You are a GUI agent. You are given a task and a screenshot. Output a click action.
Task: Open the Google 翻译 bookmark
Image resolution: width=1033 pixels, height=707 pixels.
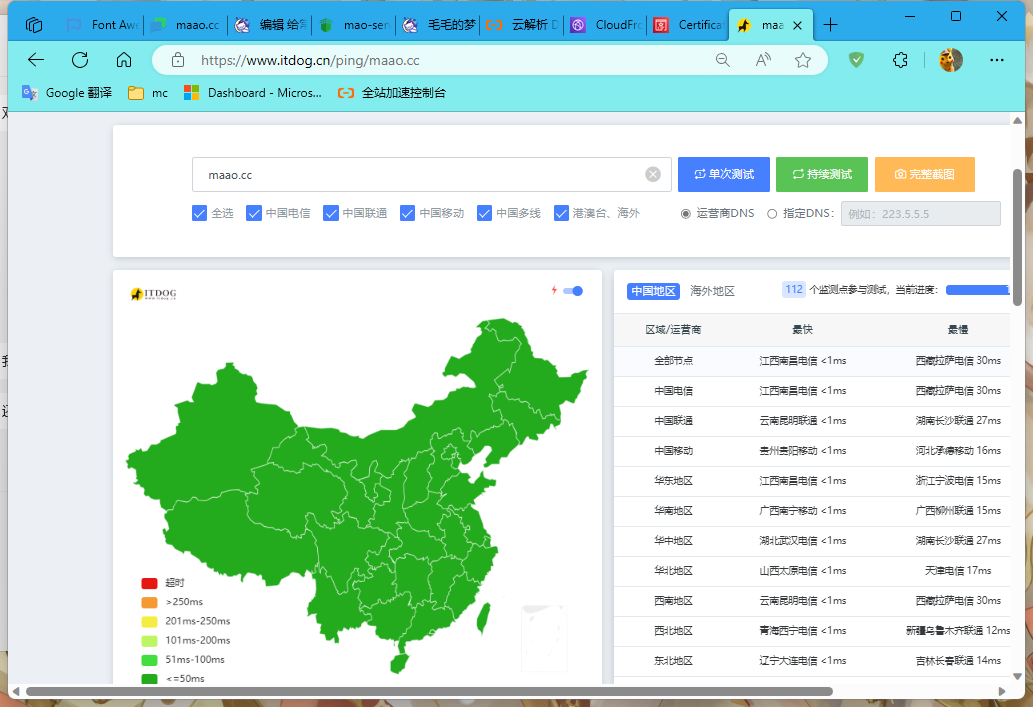tap(67, 93)
